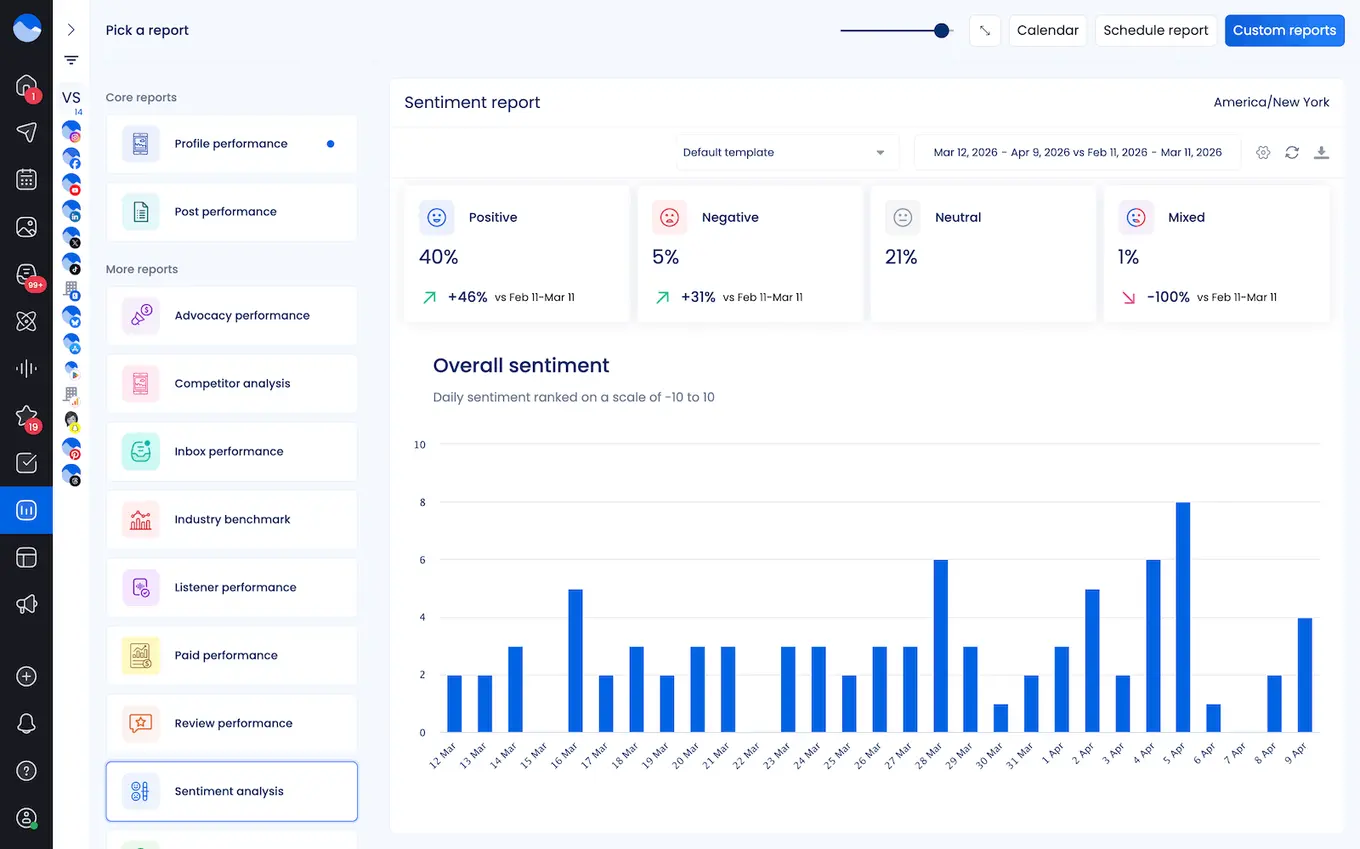The width and height of the screenshot is (1360, 849).
Task: Open the Reviews star icon with 19 badge
Action: pos(26,416)
